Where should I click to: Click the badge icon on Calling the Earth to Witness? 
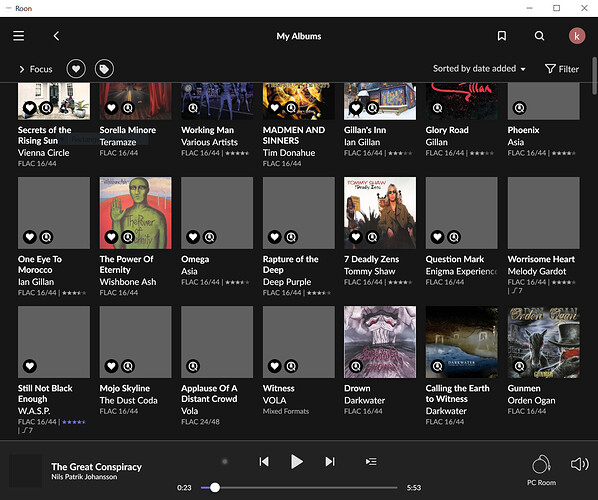(437, 366)
